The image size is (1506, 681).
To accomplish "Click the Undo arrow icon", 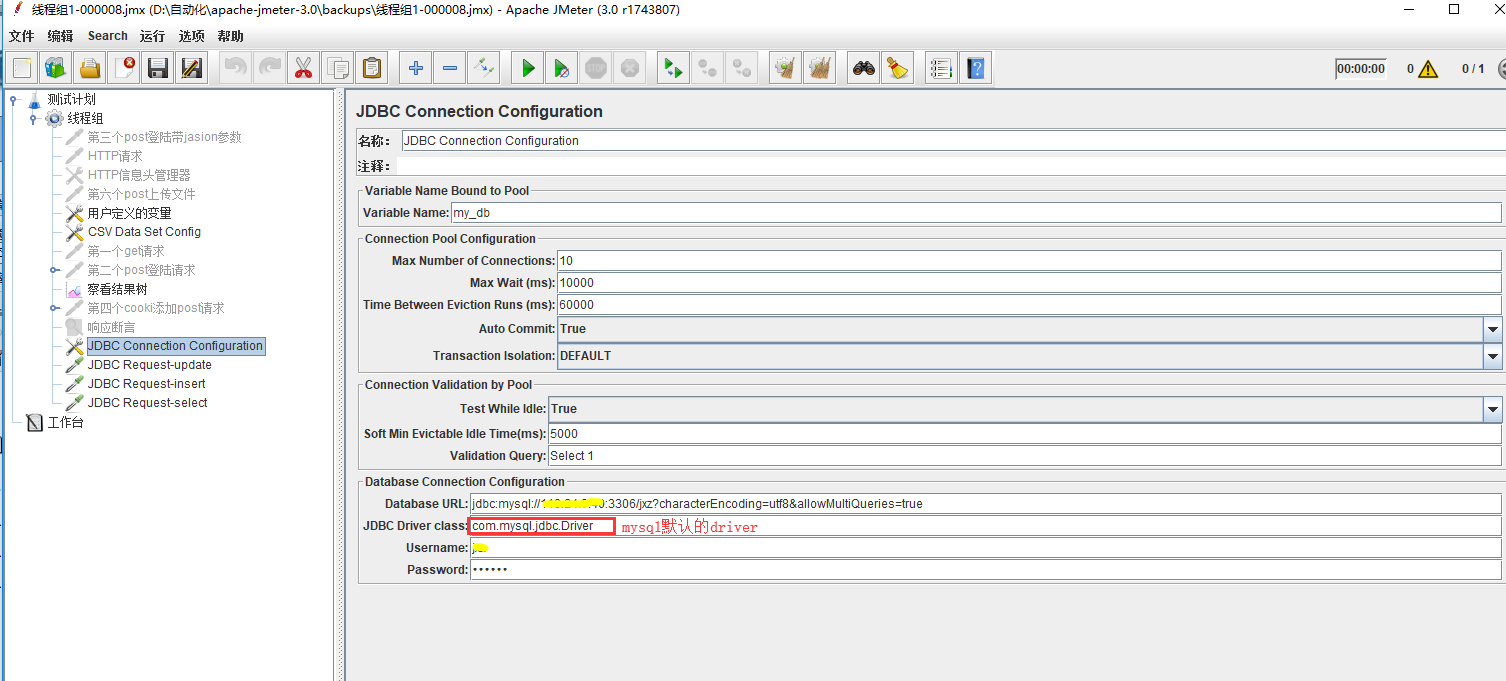I will click(236, 68).
